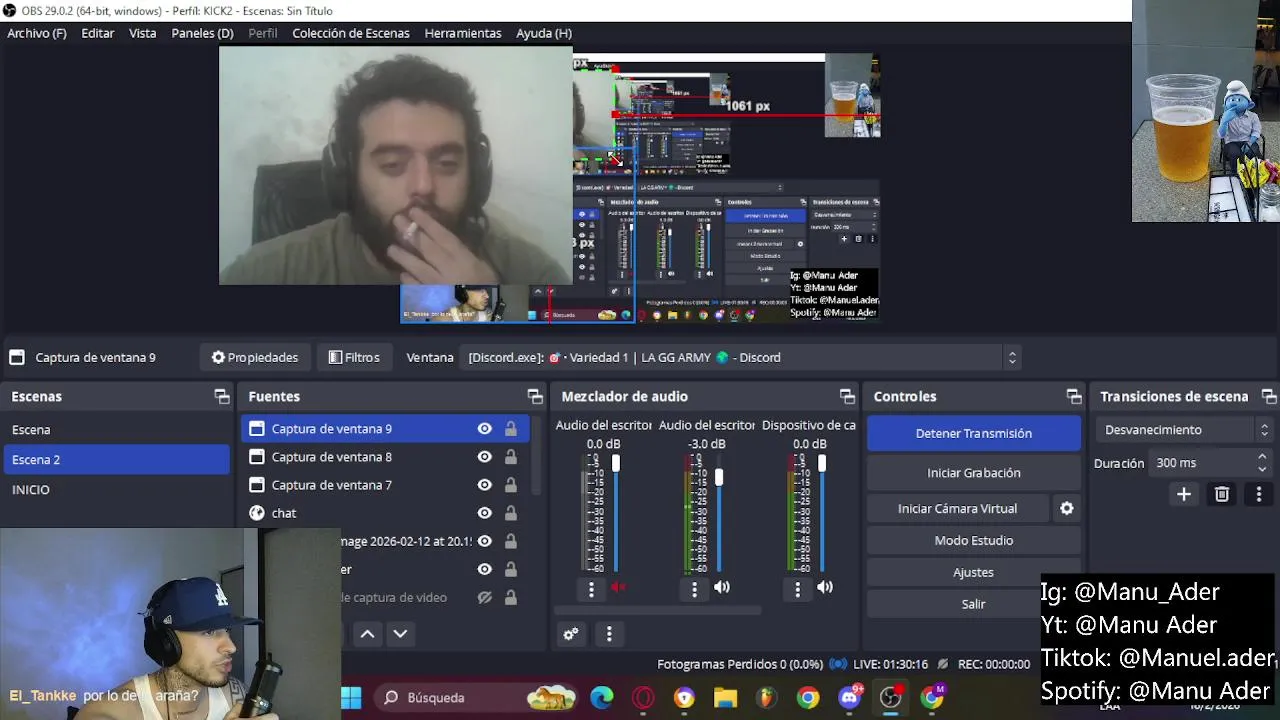The height and width of the screenshot is (720, 1280).
Task: Open the audio mixer options menu
Action: [609, 634]
